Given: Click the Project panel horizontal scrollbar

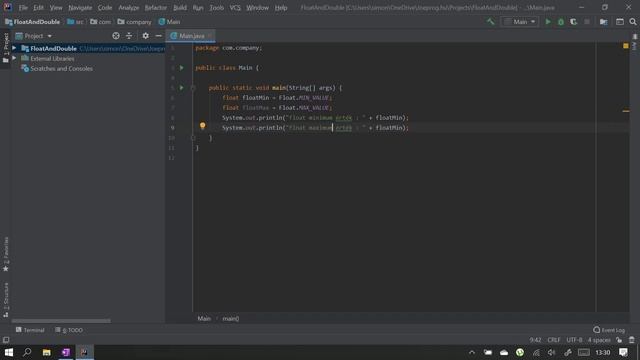Looking at the screenshot, I should pyautogui.click(x=61, y=321).
